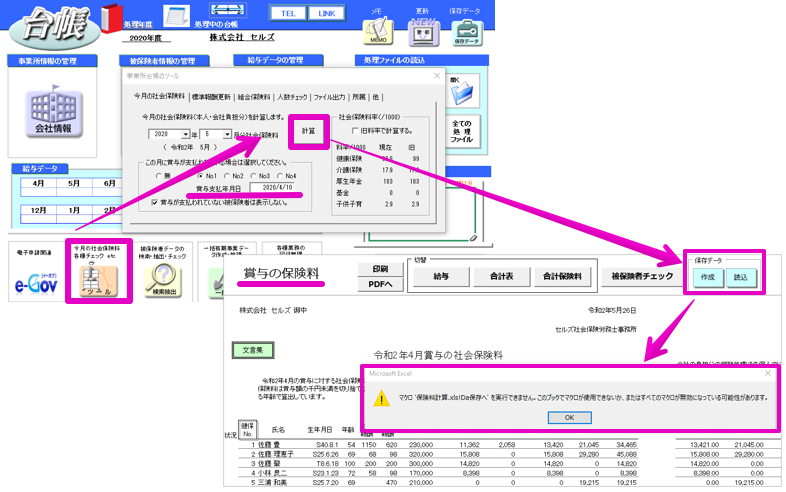Open the 会社情報 building icon
786x492 pixels.
54,113
